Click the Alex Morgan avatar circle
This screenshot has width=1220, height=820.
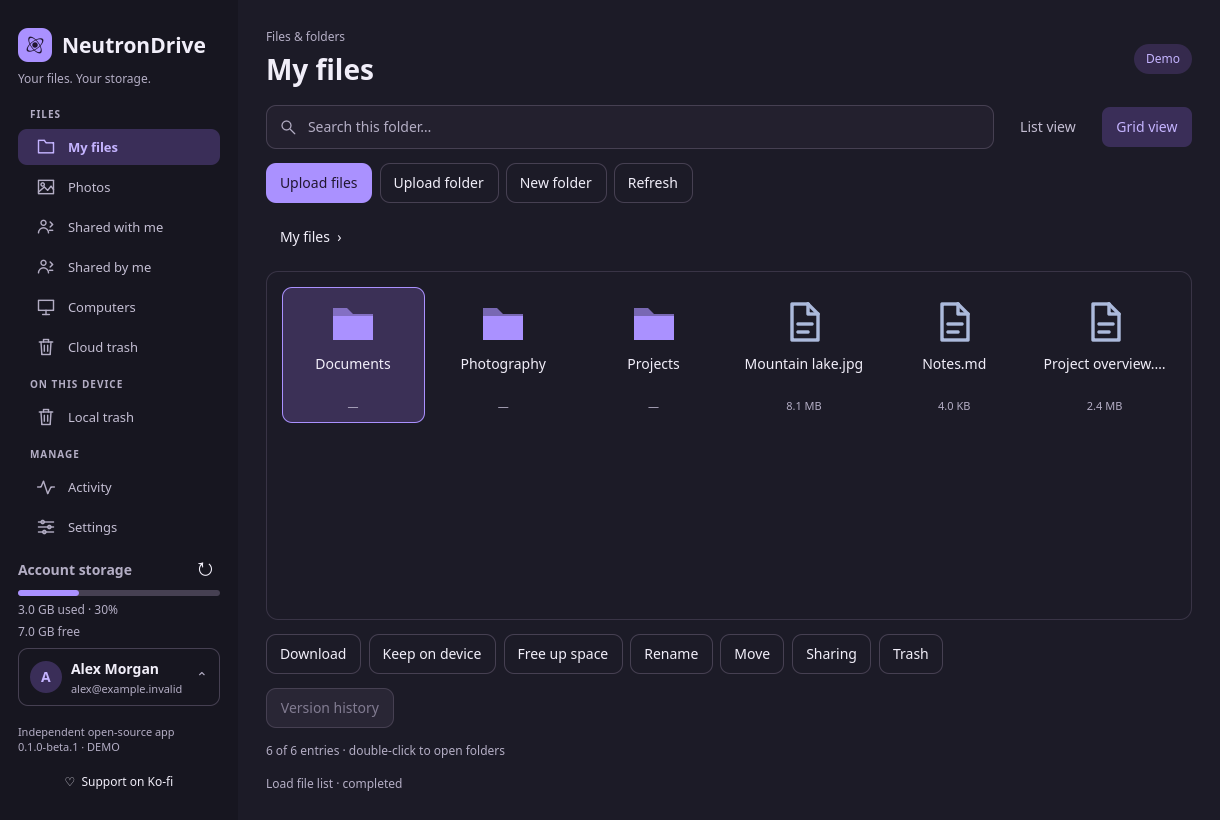[x=46, y=677]
